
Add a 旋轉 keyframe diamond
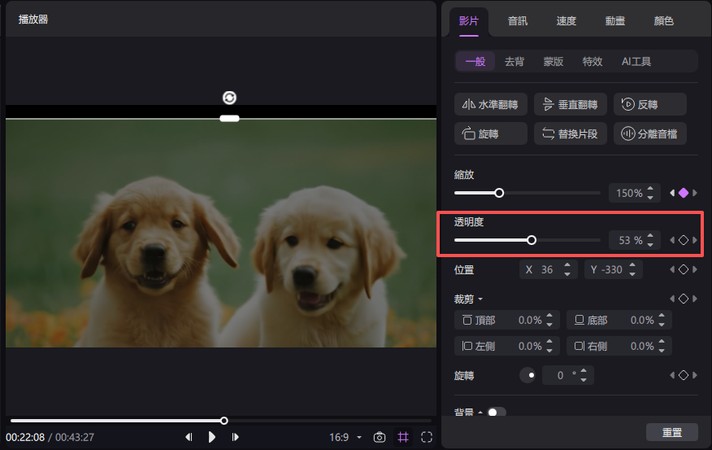click(x=683, y=375)
